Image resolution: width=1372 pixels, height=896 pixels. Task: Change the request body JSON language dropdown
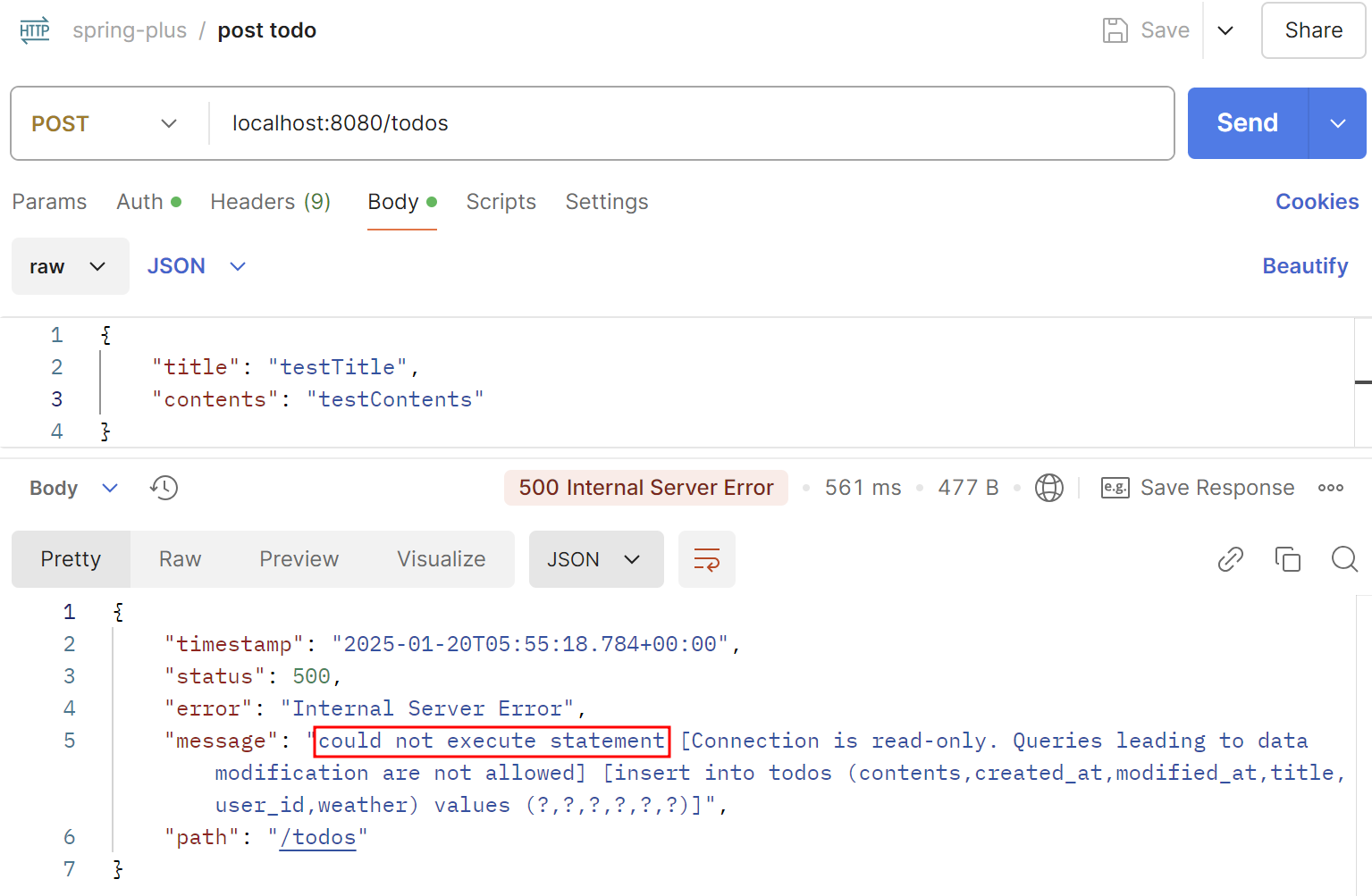197,266
